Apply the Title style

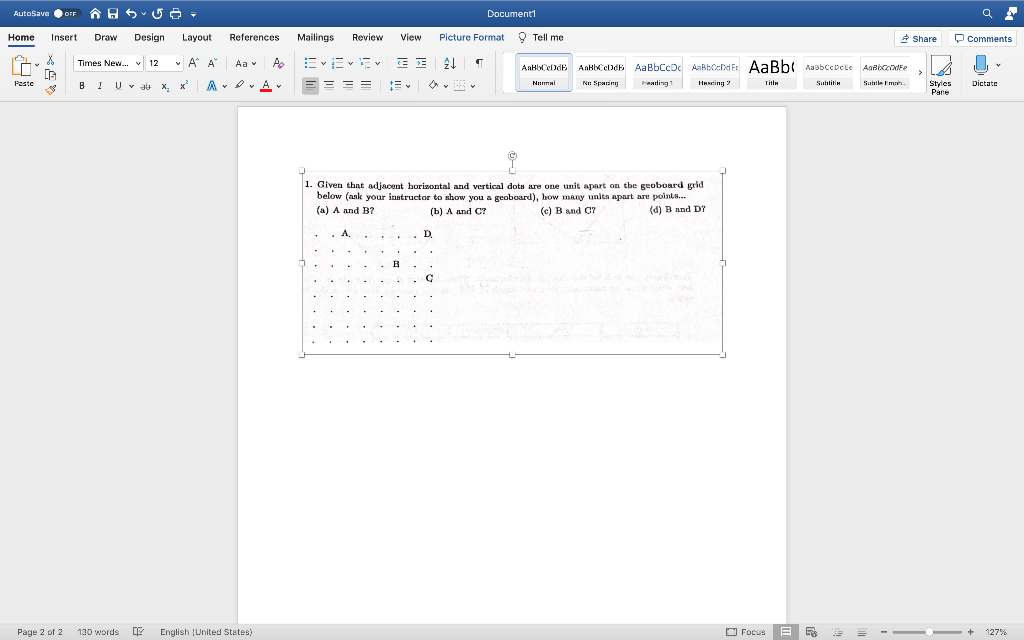[x=771, y=72]
